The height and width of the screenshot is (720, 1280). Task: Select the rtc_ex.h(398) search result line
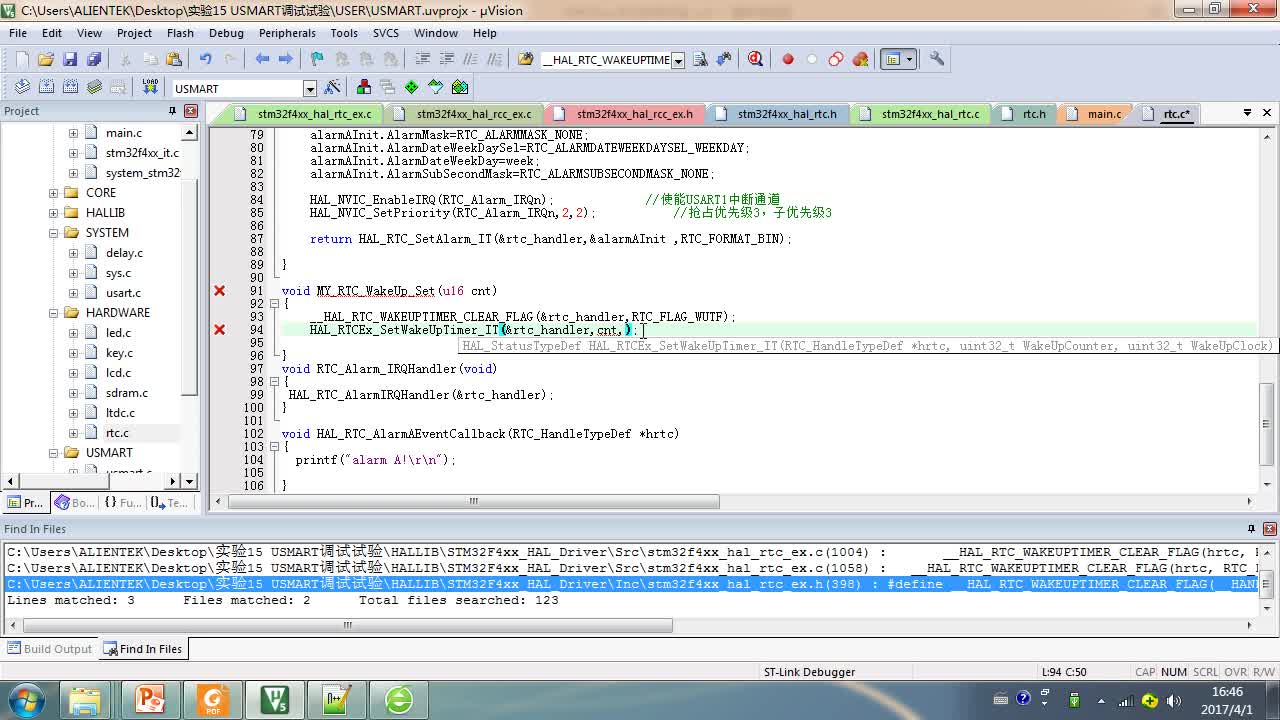(631, 584)
